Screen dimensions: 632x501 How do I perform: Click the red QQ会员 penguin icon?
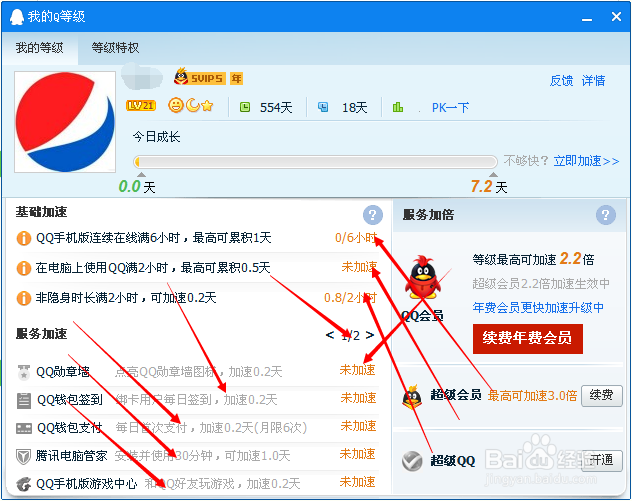[x=423, y=276]
